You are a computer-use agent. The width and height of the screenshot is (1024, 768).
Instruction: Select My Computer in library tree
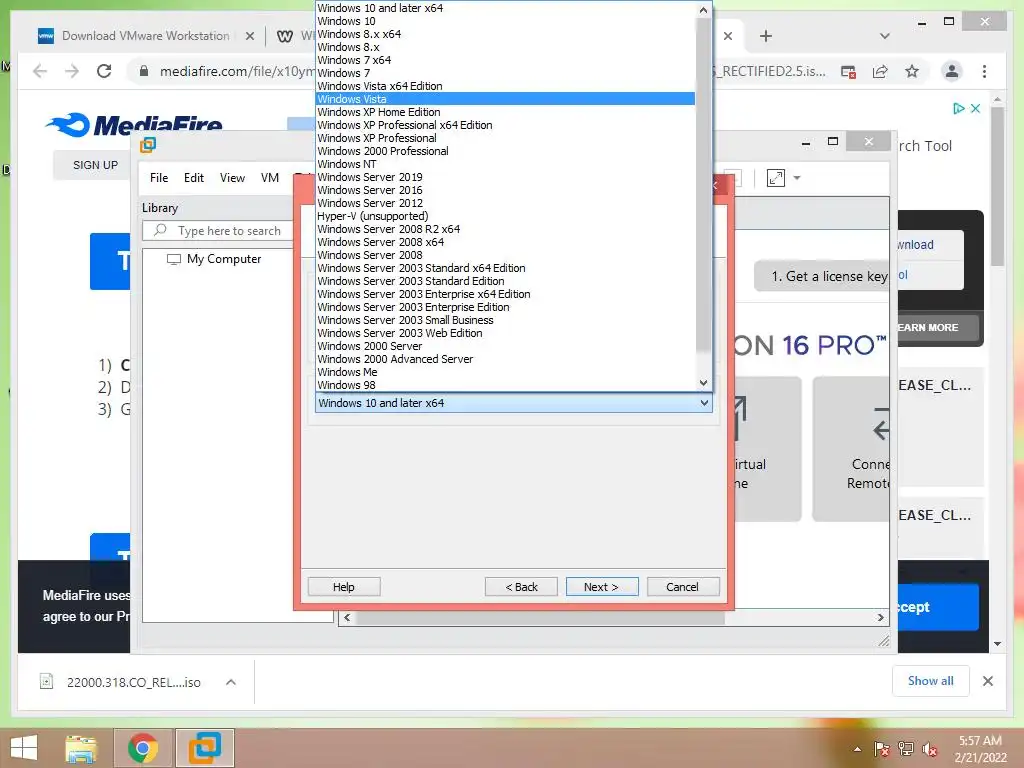[x=214, y=259]
